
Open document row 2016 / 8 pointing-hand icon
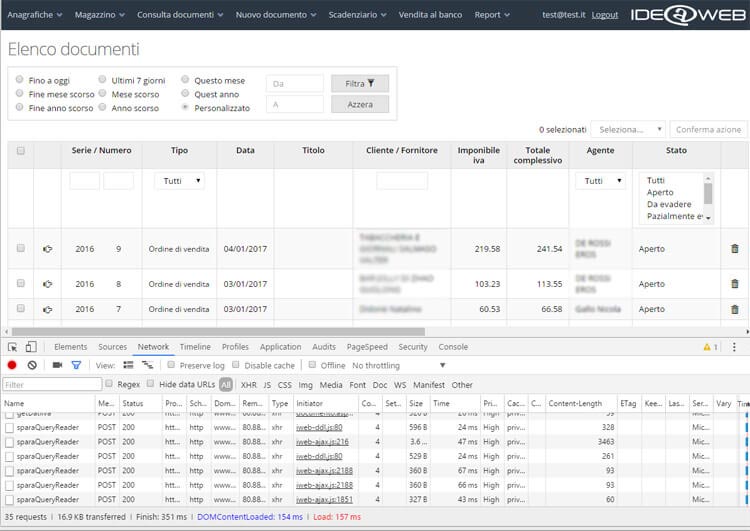(47, 284)
